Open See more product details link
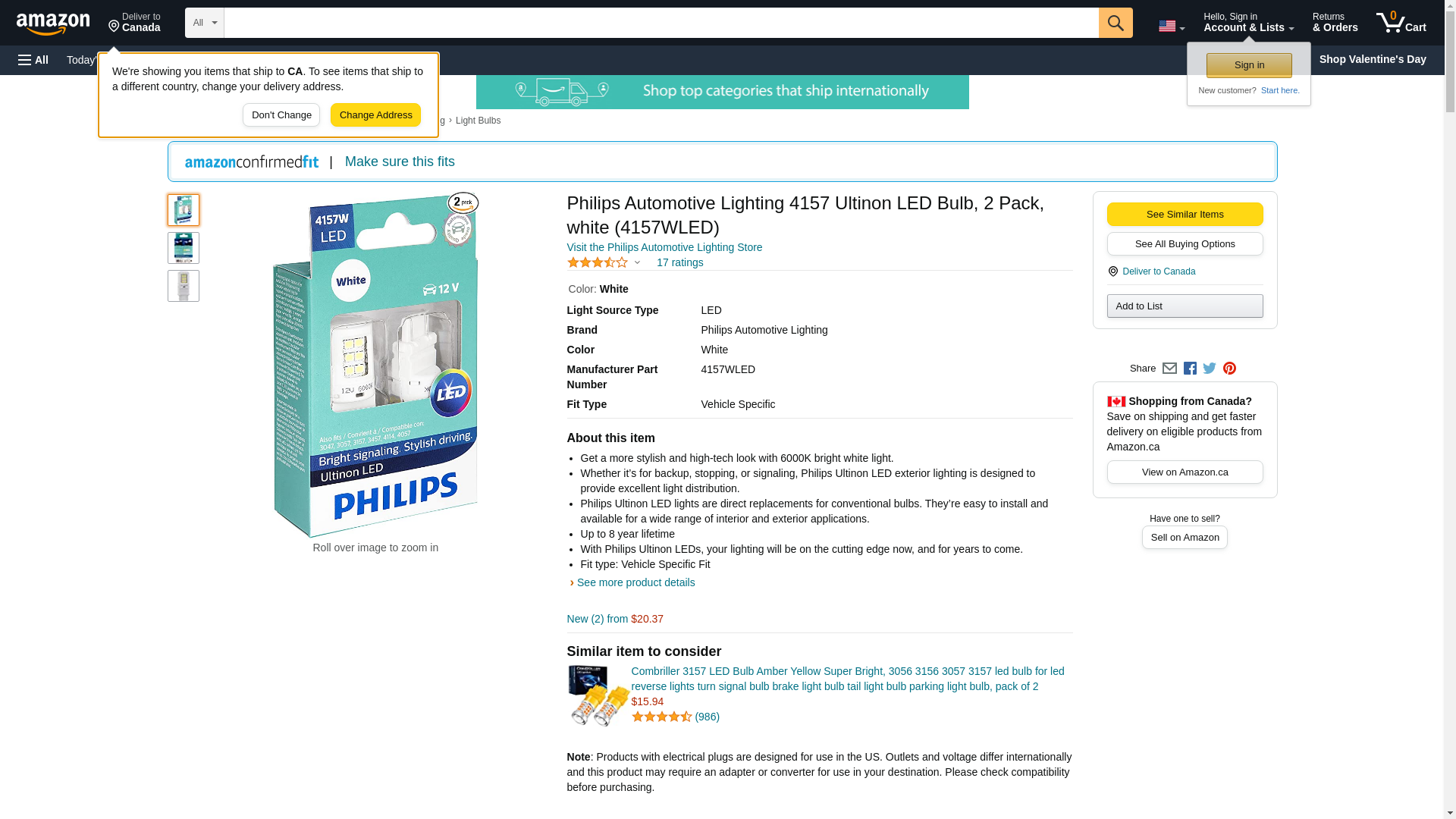1456x819 pixels. [x=635, y=582]
